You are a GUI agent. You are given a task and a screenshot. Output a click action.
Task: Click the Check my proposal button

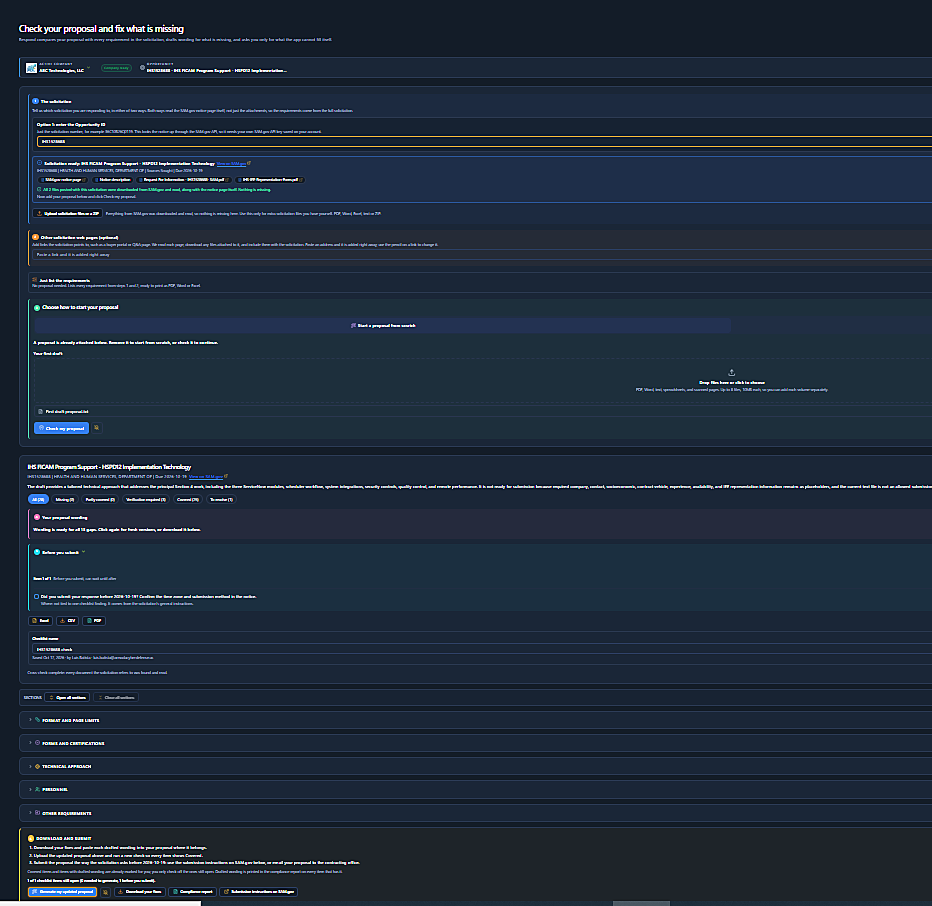coord(61,428)
